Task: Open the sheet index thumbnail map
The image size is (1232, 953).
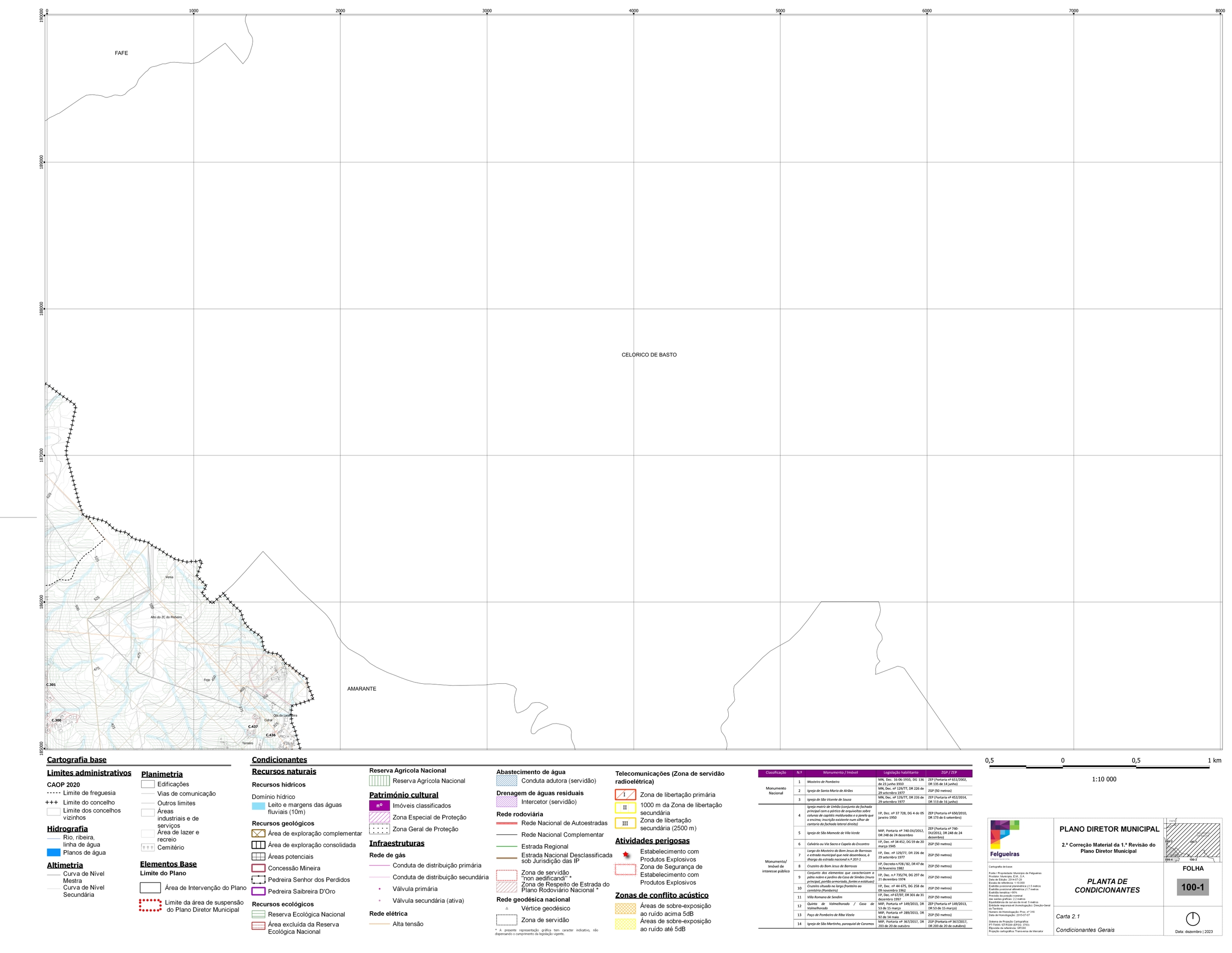Action: (x=1193, y=840)
